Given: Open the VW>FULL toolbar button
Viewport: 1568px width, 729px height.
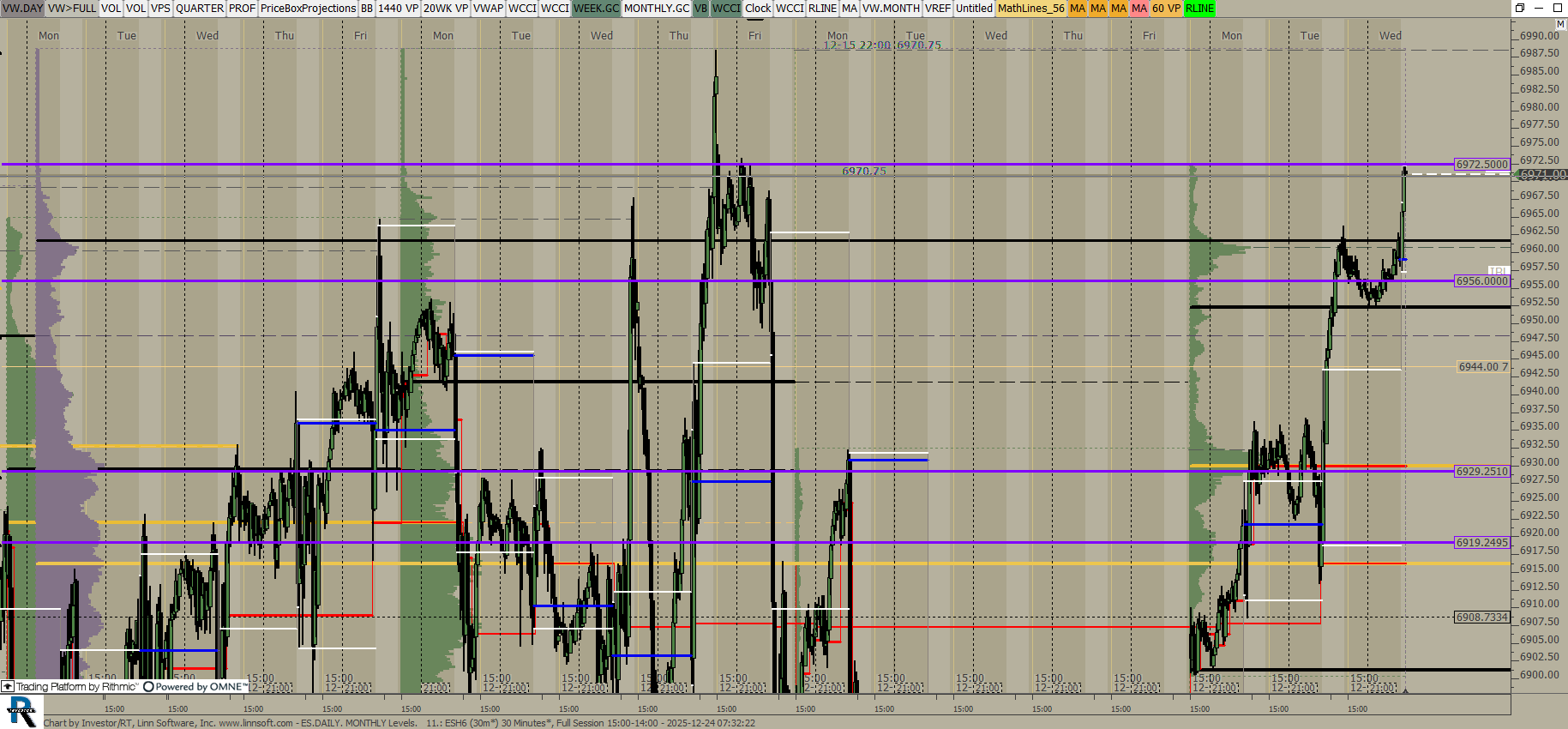Looking at the screenshot, I should (x=72, y=8).
